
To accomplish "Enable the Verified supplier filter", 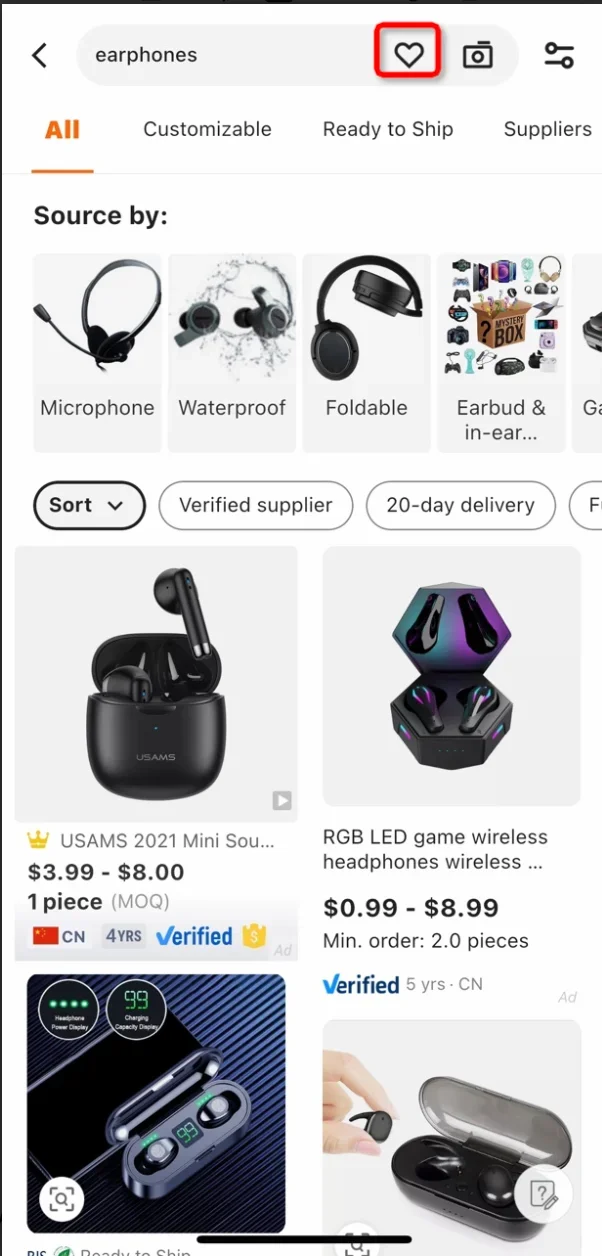I will click(x=255, y=505).
